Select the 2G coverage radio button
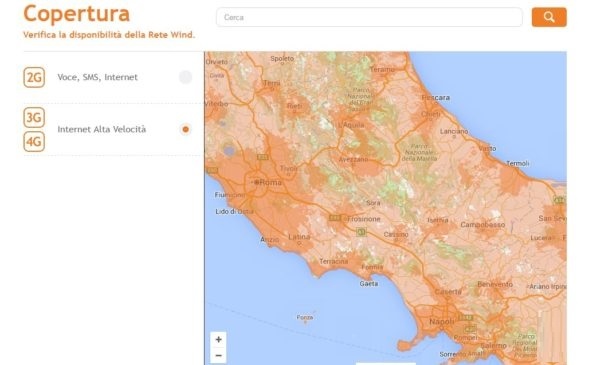600x365 pixels. [x=185, y=77]
